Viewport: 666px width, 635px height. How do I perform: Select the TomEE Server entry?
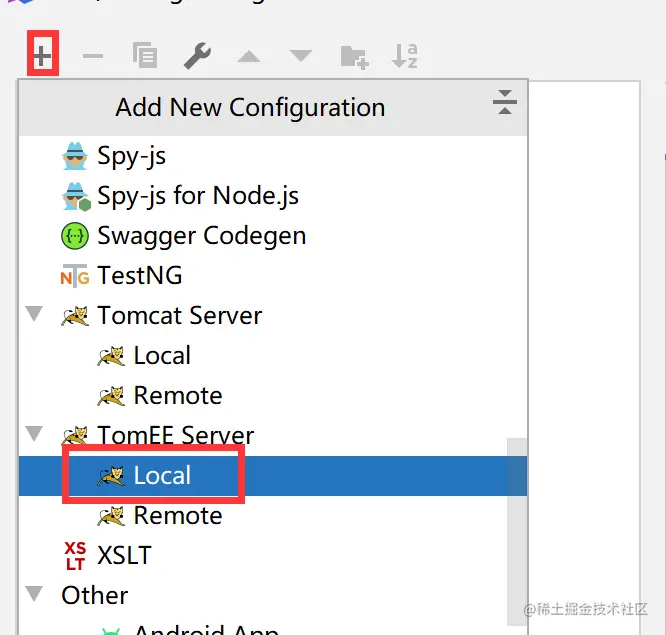pyautogui.click(x=273, y=435)
